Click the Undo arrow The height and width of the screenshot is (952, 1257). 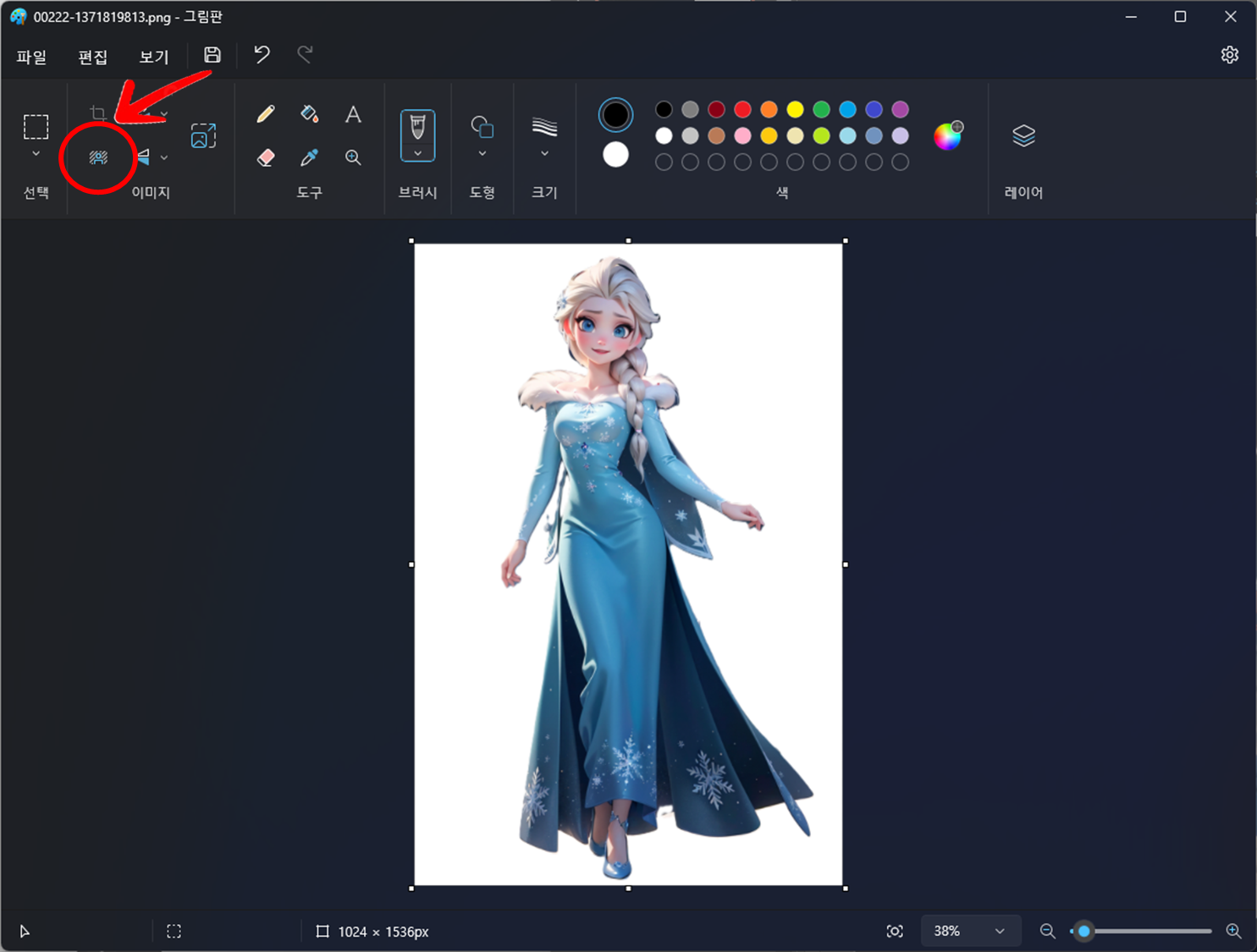point(262,55)
